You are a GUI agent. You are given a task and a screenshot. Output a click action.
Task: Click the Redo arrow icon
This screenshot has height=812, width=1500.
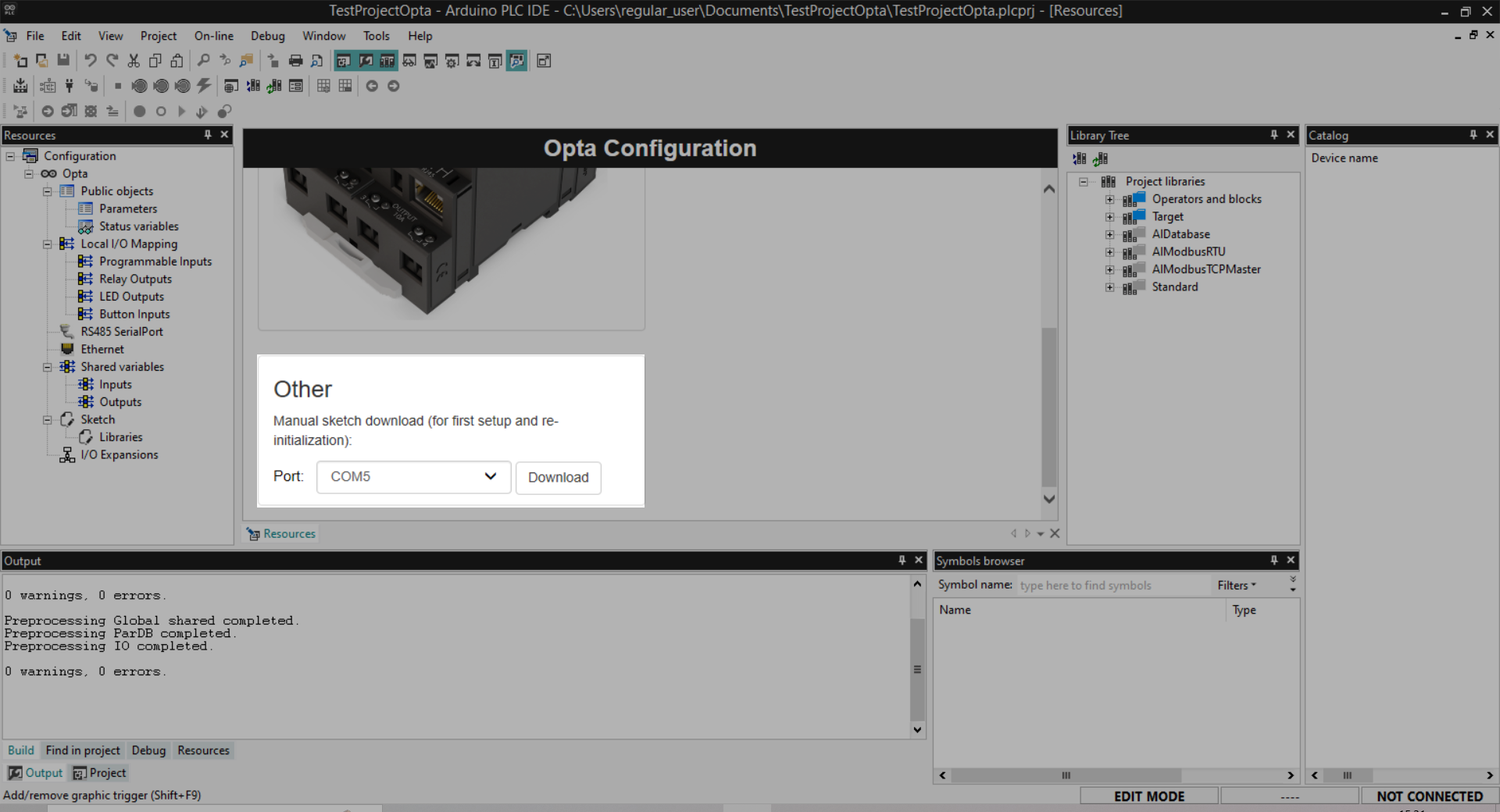[112, 60]
